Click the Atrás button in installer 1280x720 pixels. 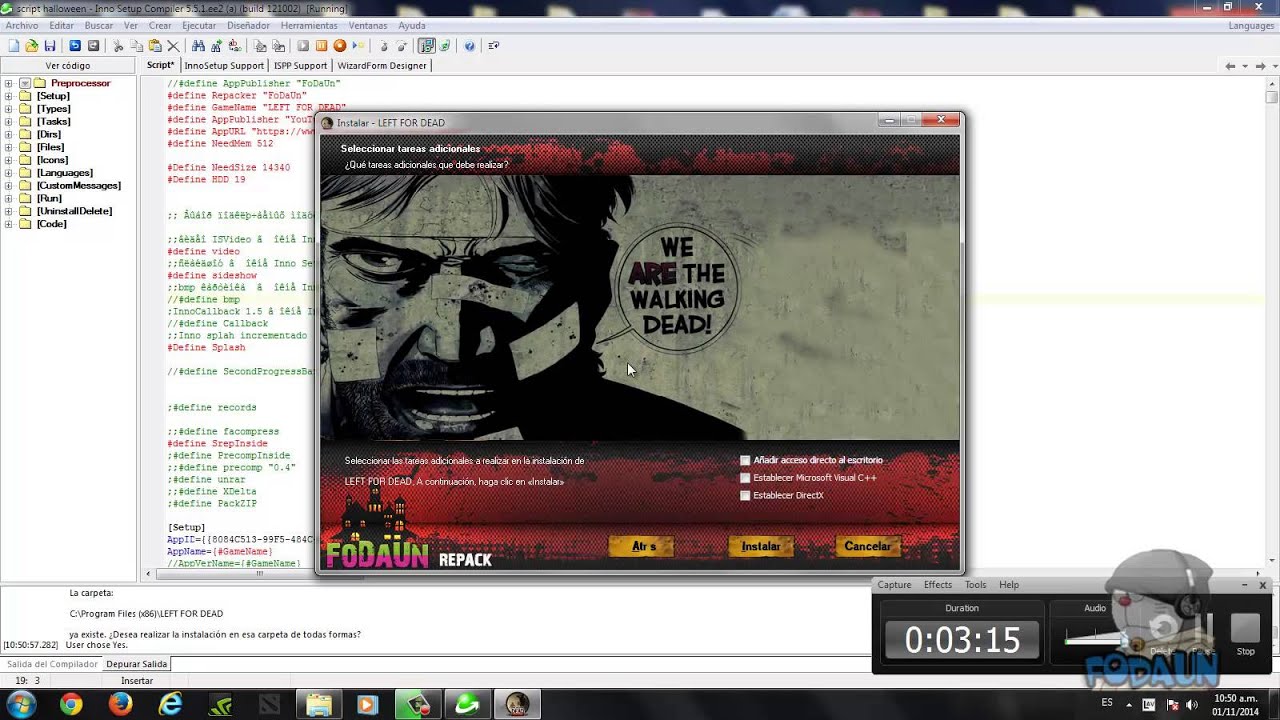coord(642,546)
